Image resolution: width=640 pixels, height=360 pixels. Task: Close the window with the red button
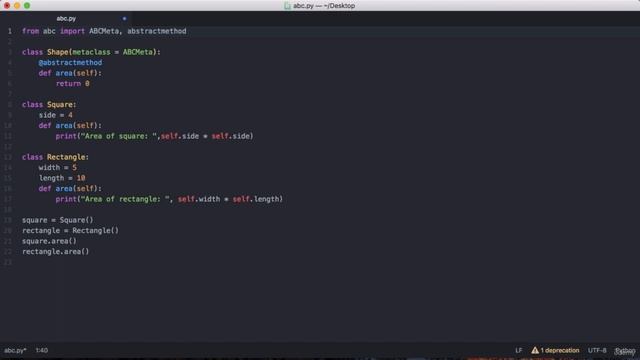click(x=7, y=6)
